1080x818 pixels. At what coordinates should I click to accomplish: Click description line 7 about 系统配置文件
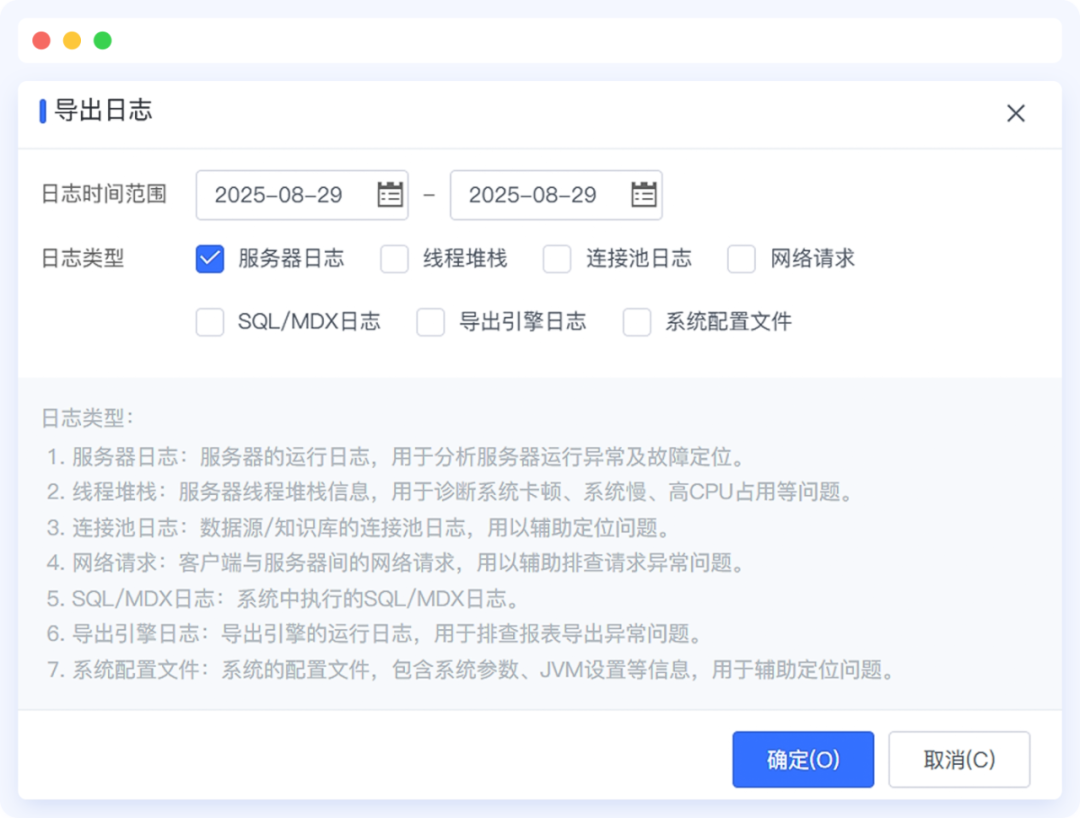pos(472,669)
